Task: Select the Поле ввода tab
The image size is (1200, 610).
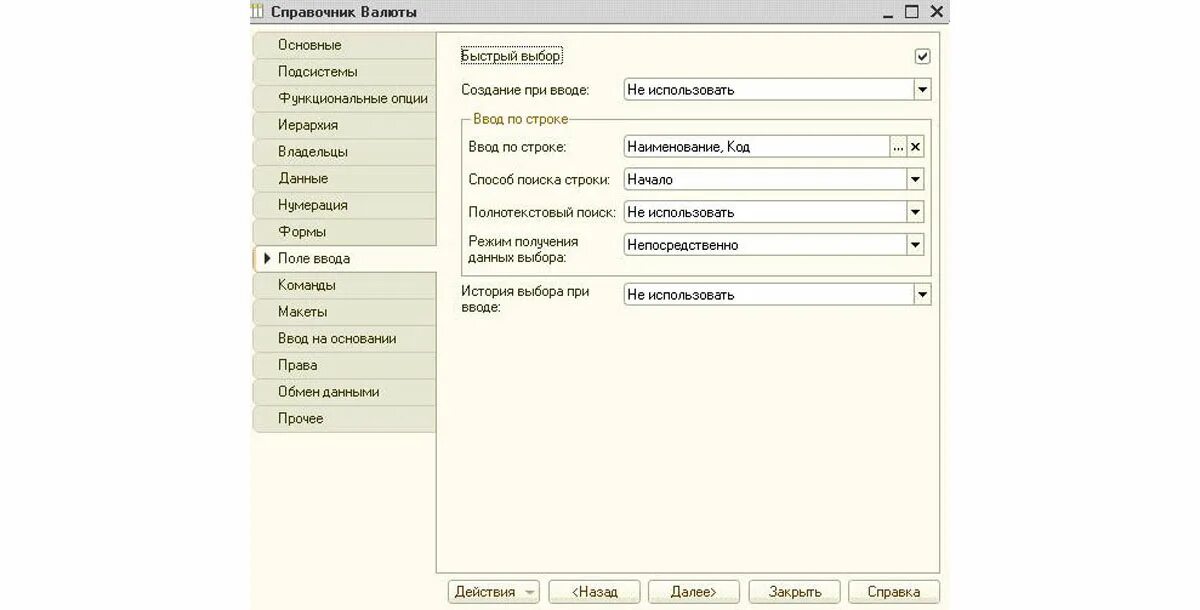Action: coord(345,259)
